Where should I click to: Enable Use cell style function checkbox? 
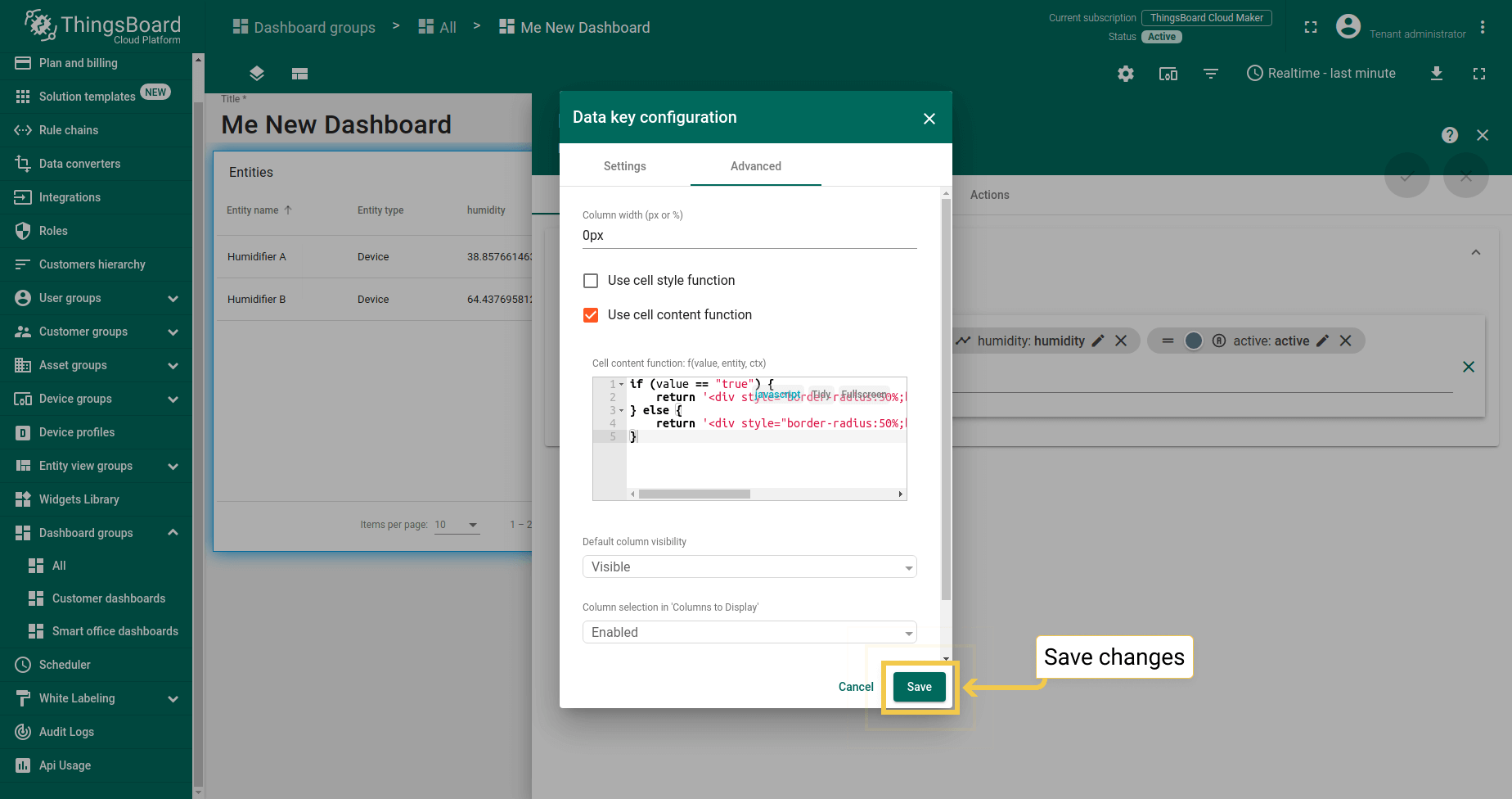[591, 281]
